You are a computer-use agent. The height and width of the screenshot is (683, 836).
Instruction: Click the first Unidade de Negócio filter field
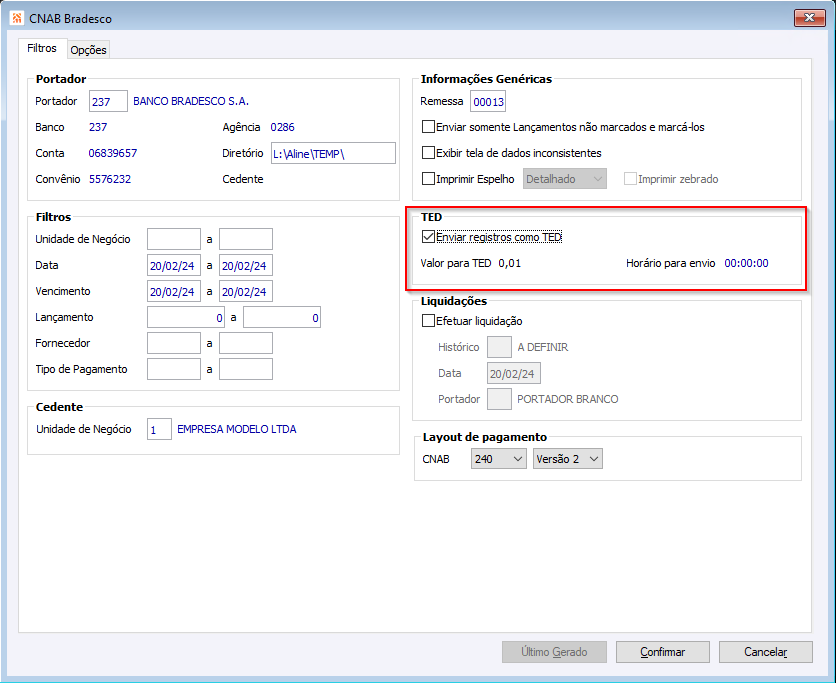(x=174, y=239)
